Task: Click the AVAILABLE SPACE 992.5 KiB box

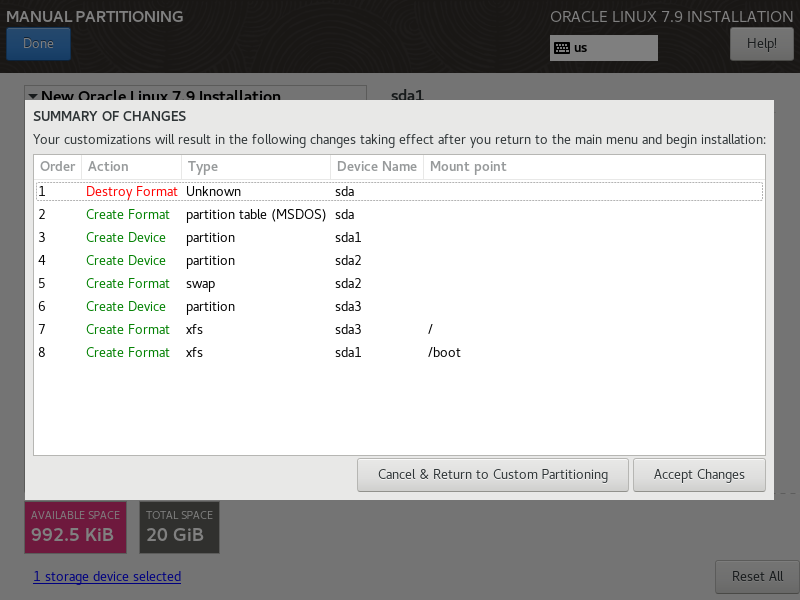Action: (x=76, y=527)
